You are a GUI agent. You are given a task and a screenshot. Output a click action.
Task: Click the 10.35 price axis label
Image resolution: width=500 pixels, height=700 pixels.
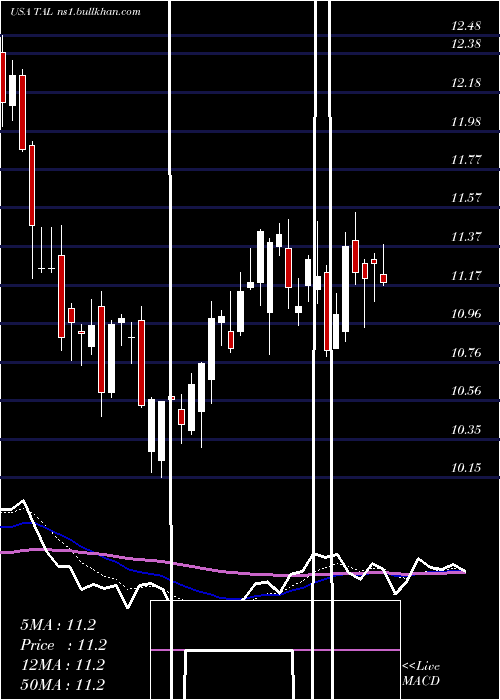coord(466,429)
